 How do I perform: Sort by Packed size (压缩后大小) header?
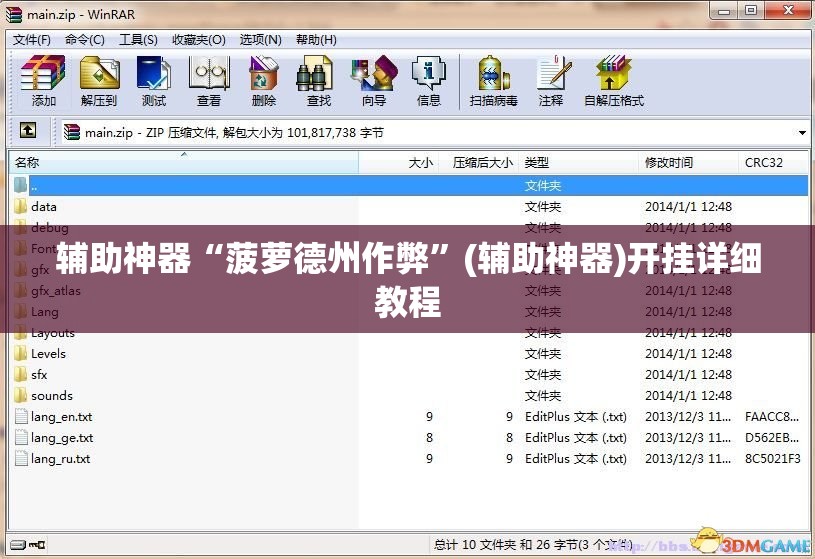click(479, 163)
